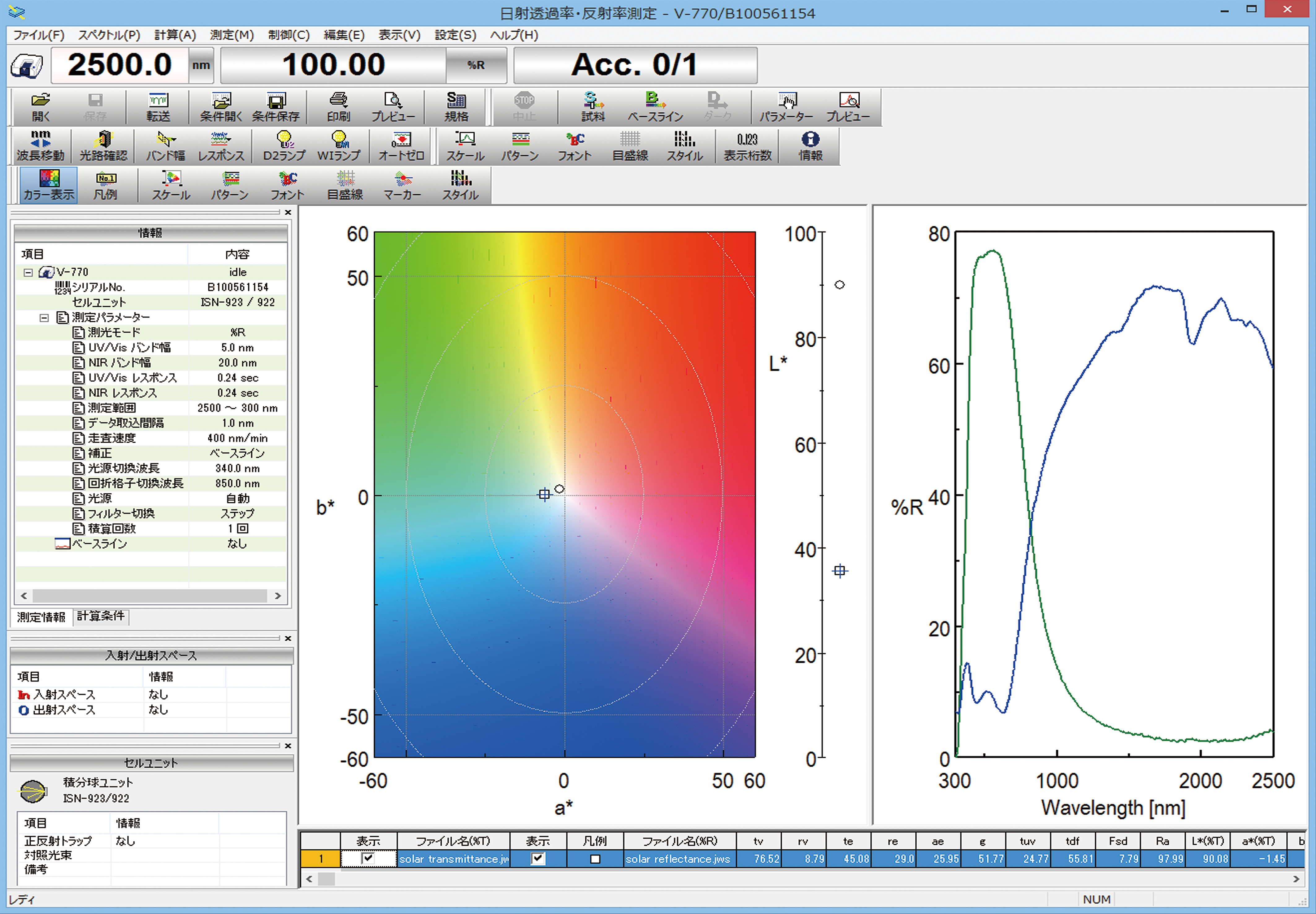Click 目盛線 gridlines in the second toolbar row

(x=630, y=146)
